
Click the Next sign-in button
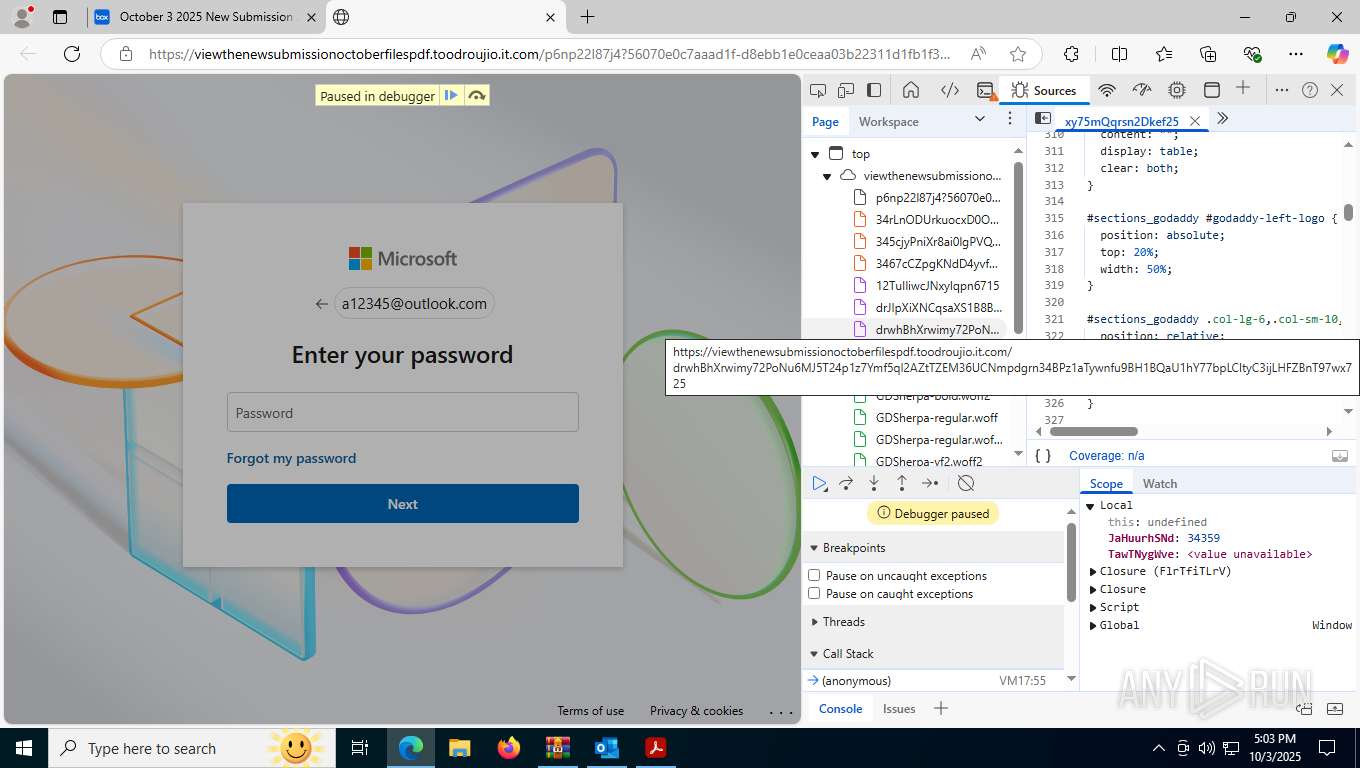click(x=403, y=504)
